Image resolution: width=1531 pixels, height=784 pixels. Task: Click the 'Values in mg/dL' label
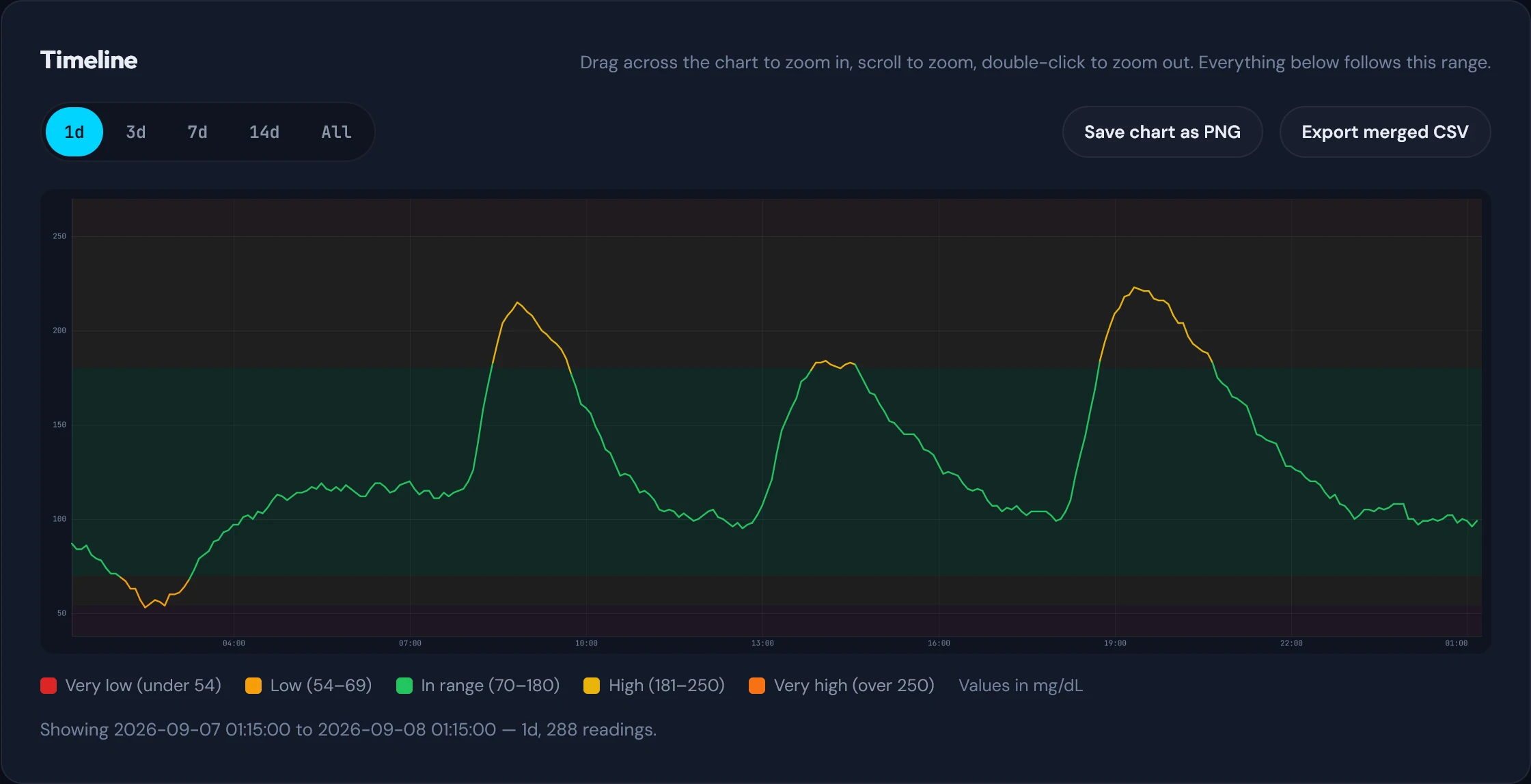click(1021, 686)
